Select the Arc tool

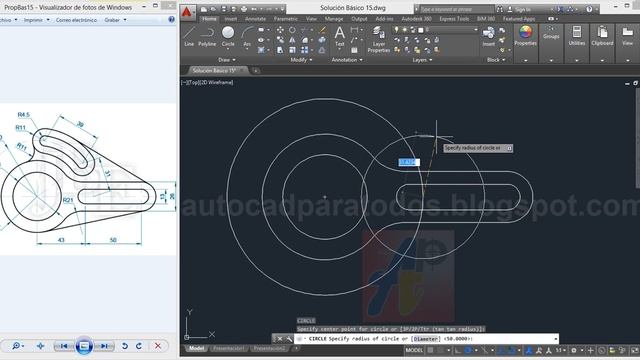(x=247, y=36)
